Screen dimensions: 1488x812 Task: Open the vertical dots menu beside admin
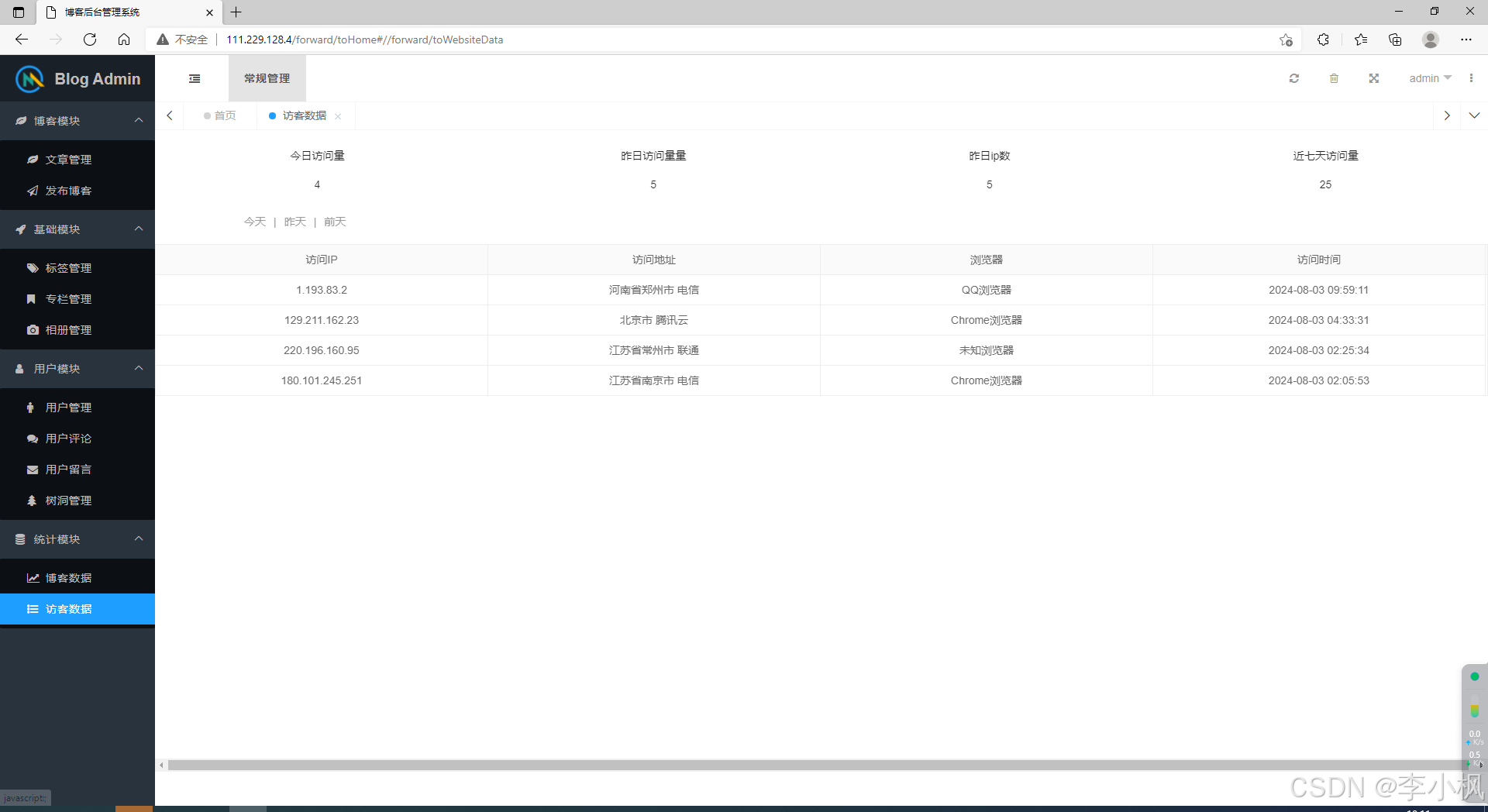[x=1471, y=78]
